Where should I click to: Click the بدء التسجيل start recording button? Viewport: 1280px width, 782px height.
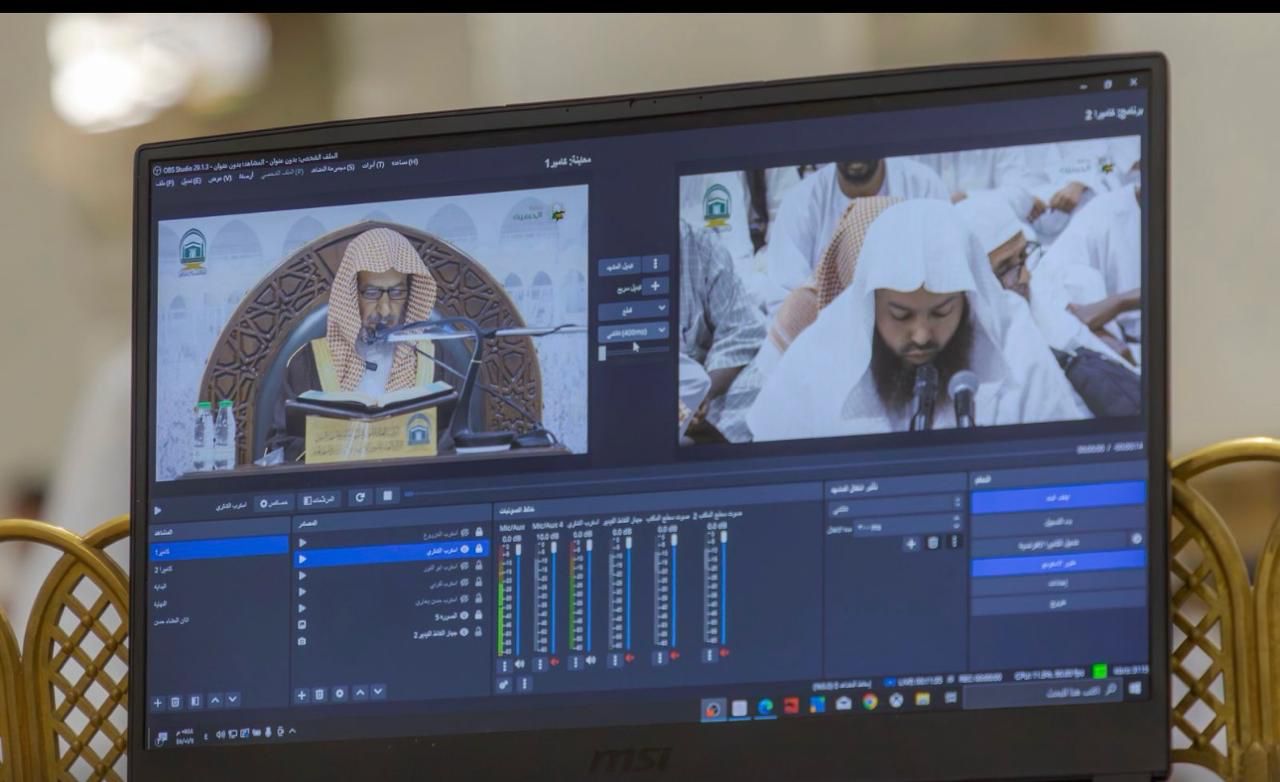[1058, 520]
